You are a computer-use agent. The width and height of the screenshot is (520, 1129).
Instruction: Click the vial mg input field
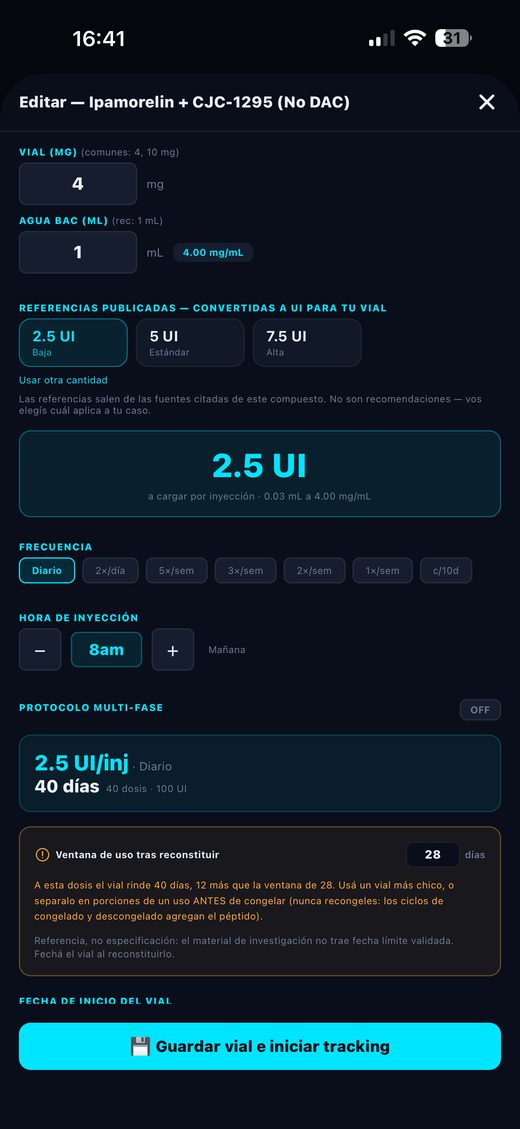[x=78, y=184]
